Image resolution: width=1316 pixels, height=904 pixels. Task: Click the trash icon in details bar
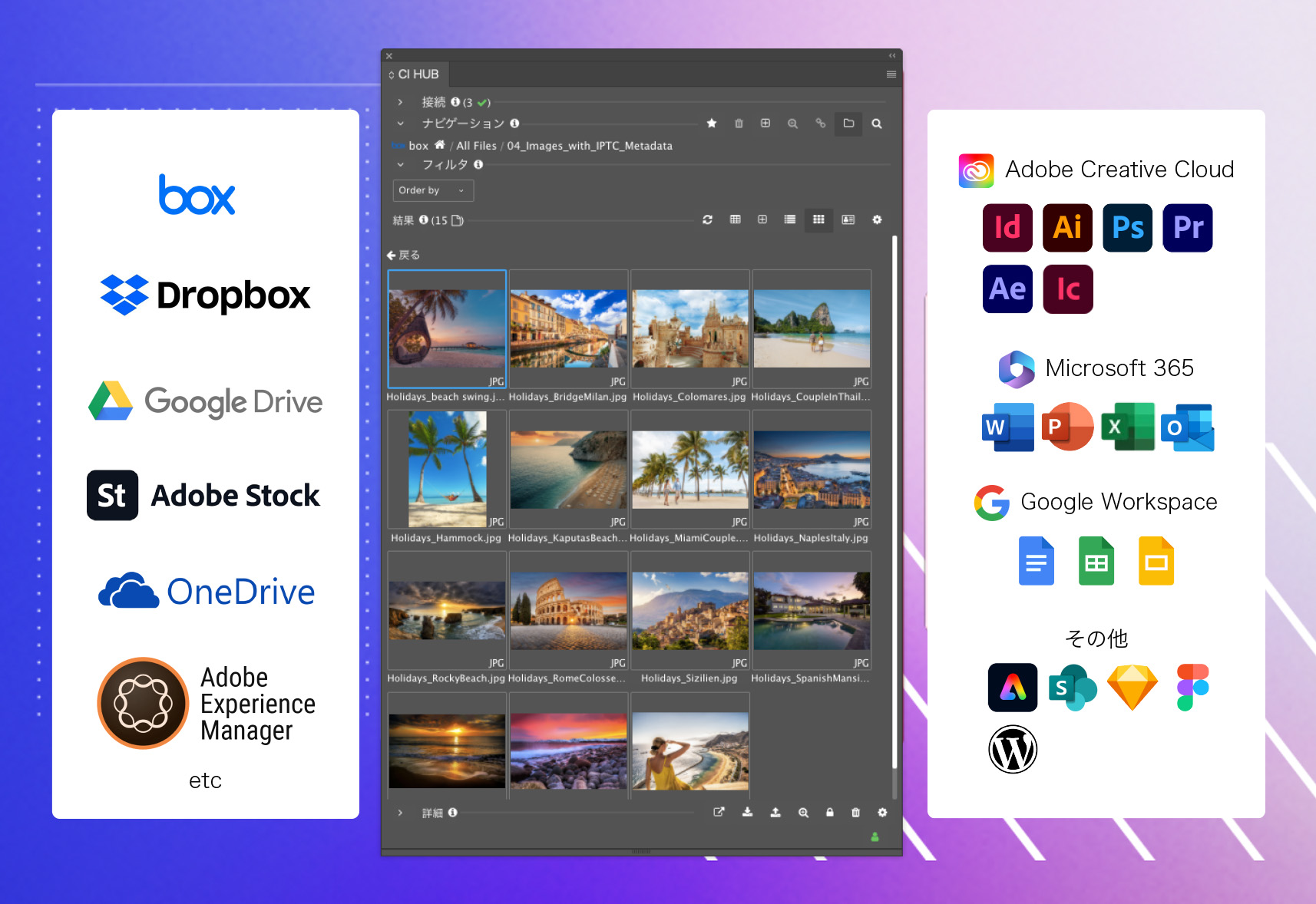pyautogui.click(x=855, y=812)
